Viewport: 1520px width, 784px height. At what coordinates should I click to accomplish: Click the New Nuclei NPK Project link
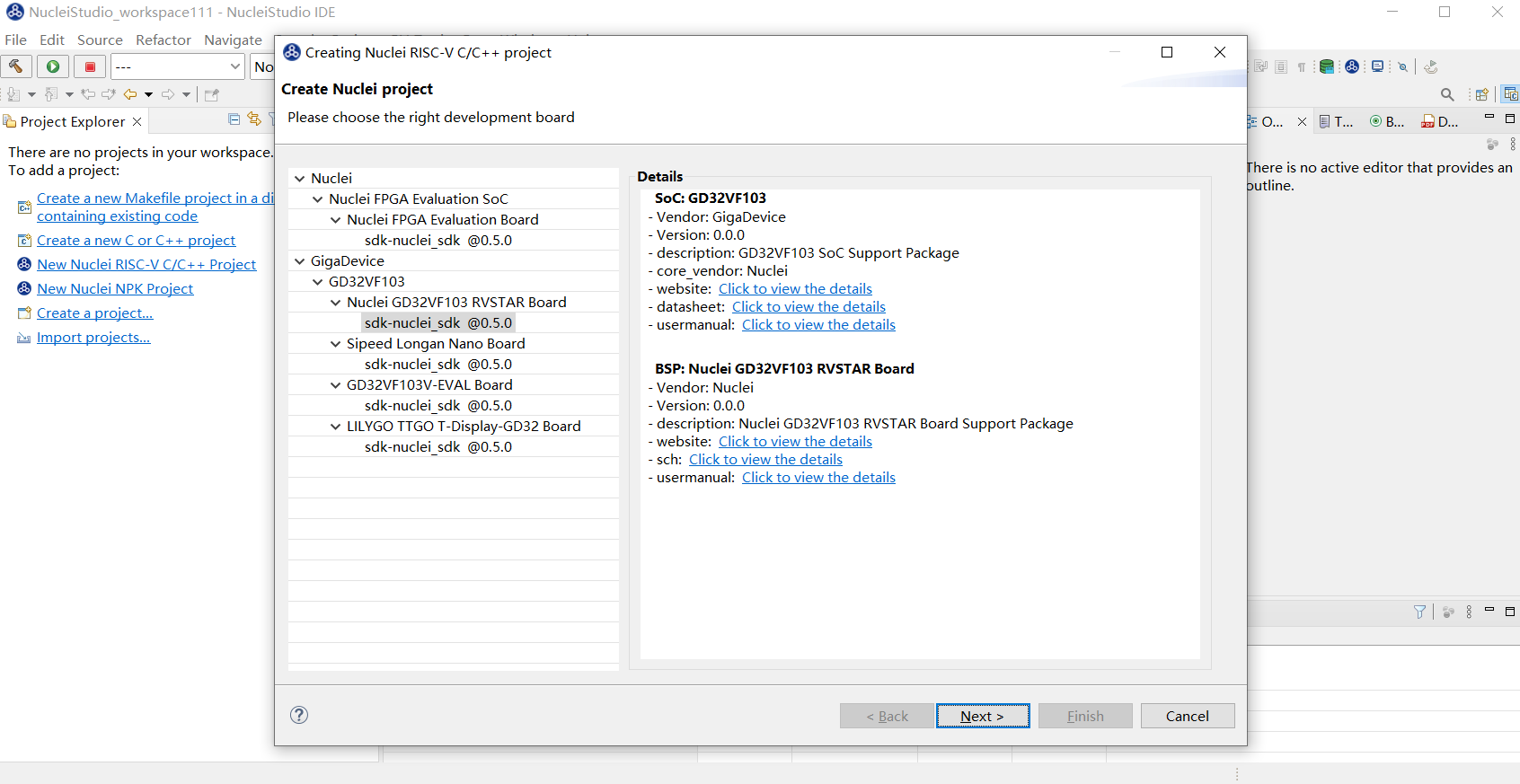115,288
